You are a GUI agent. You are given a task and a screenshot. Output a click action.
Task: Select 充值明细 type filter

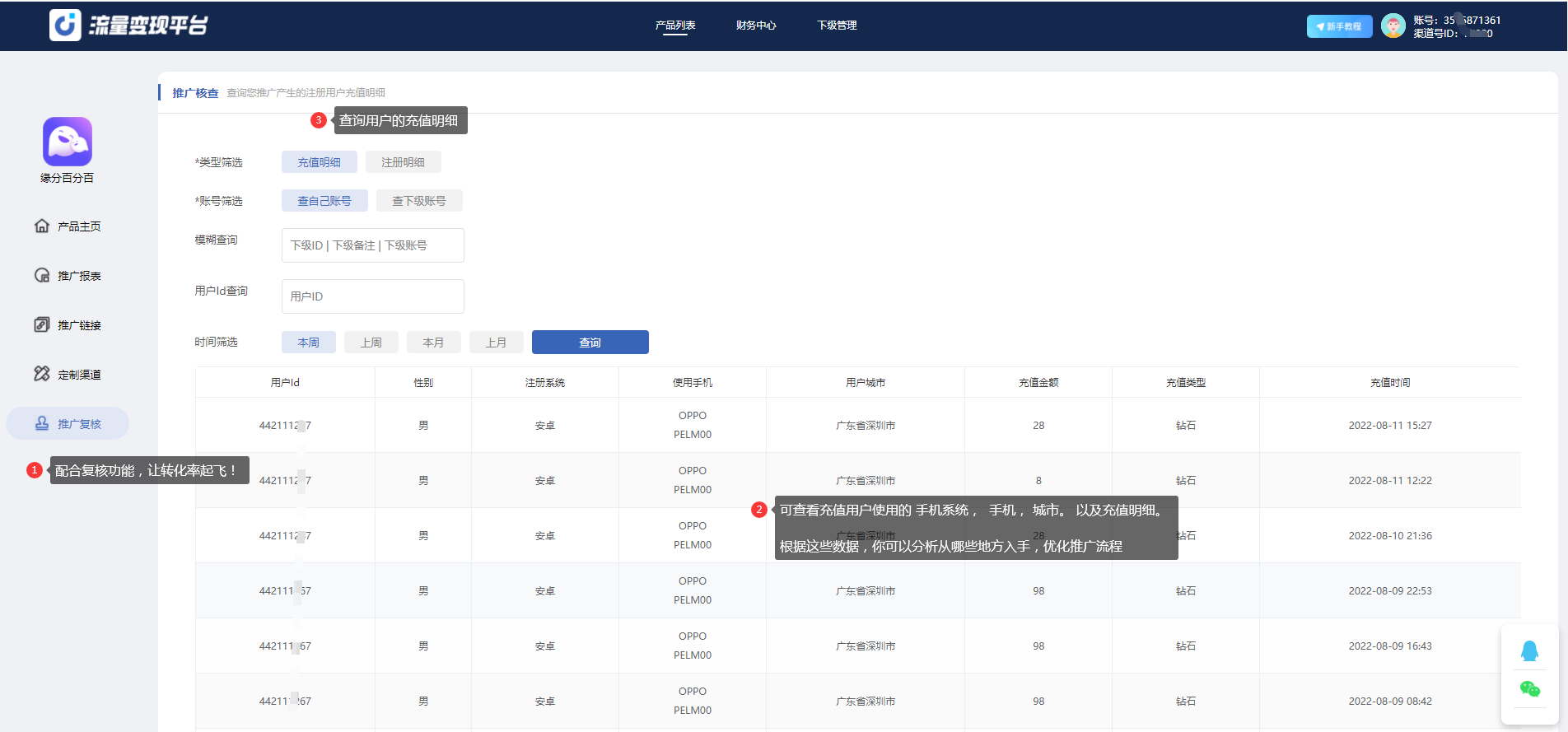pyautogui.click(x=320, y=162)
